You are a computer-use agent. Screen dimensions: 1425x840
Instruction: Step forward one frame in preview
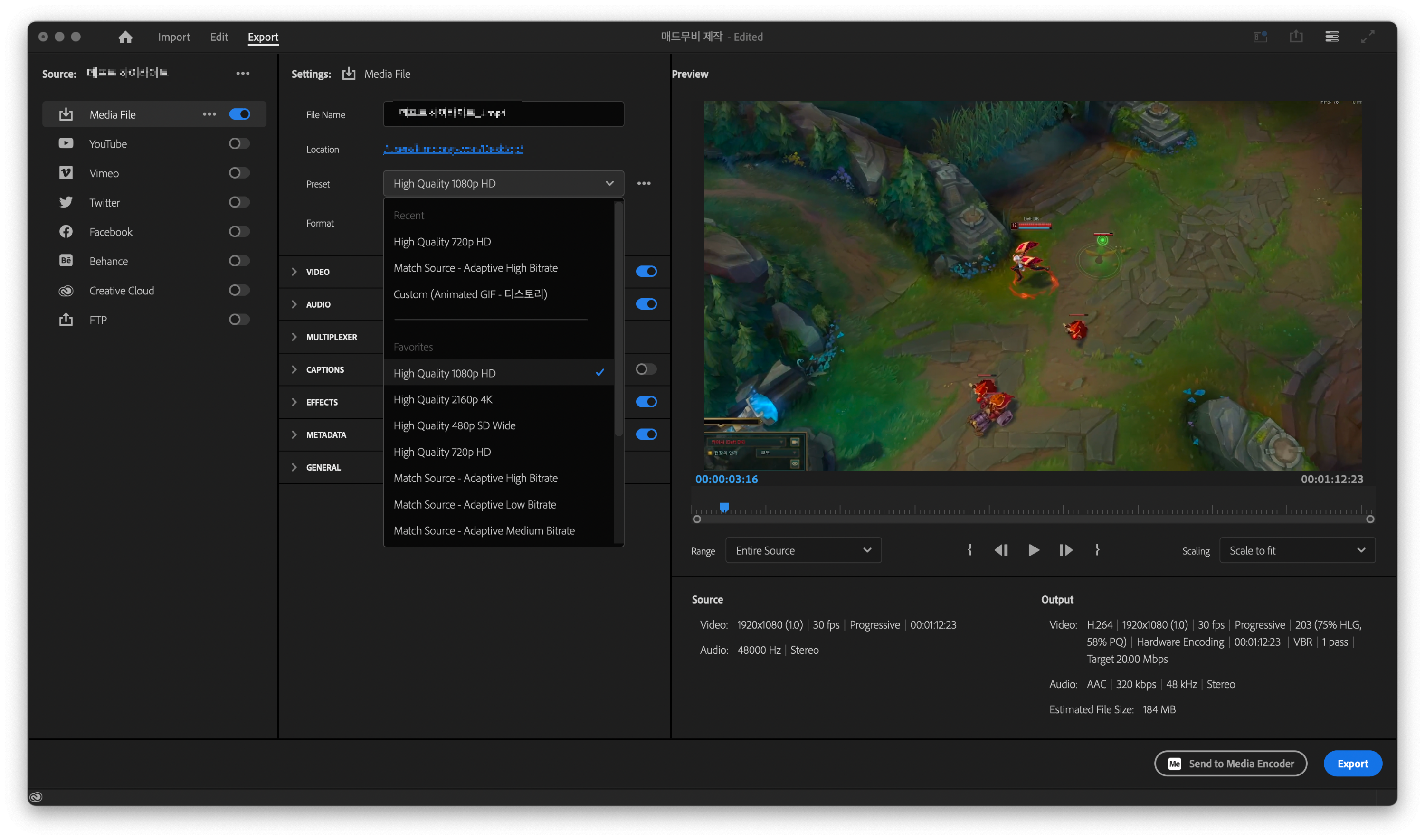click(1065, 550)
